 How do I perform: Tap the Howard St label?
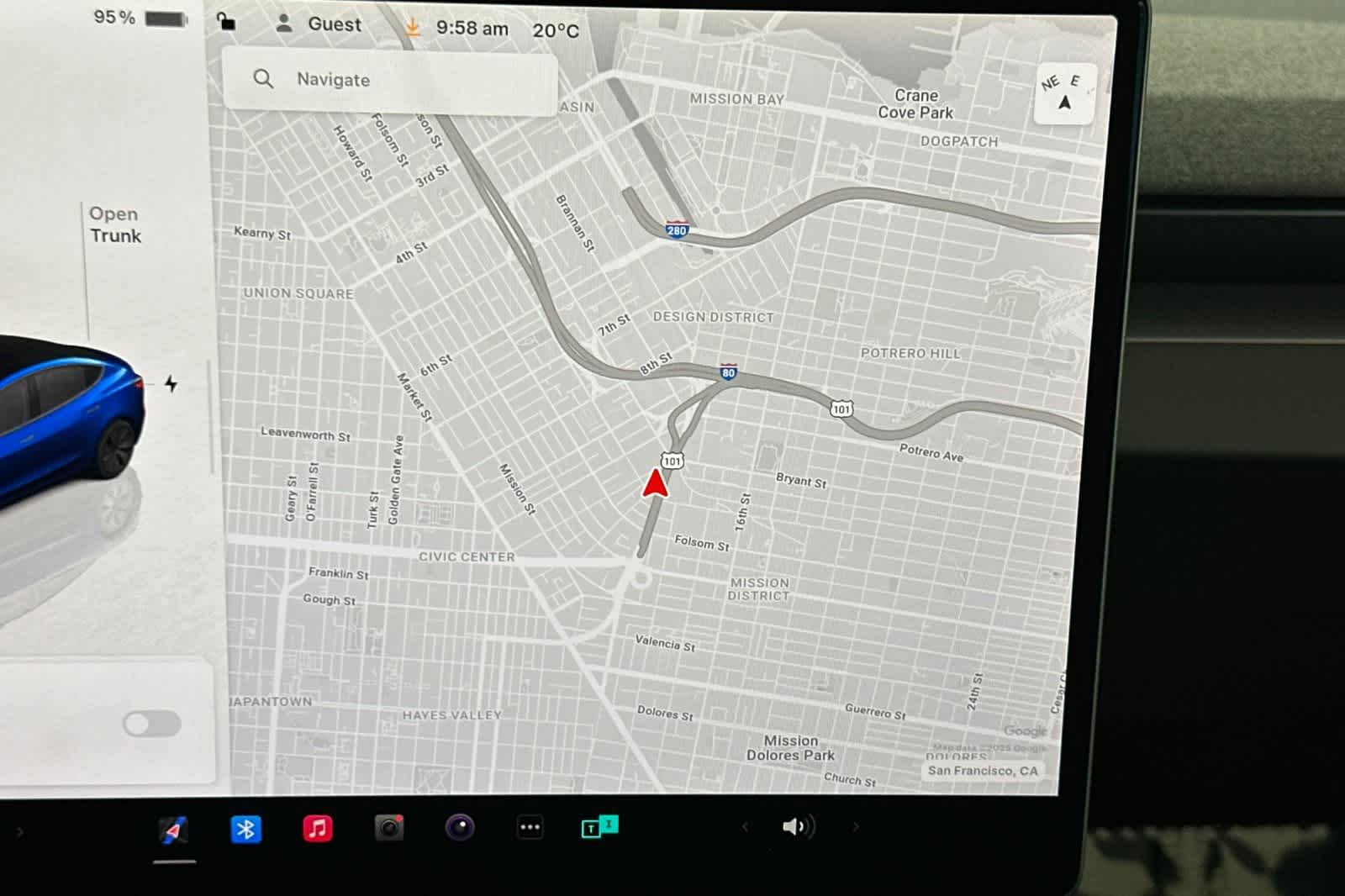click(353, 153)
